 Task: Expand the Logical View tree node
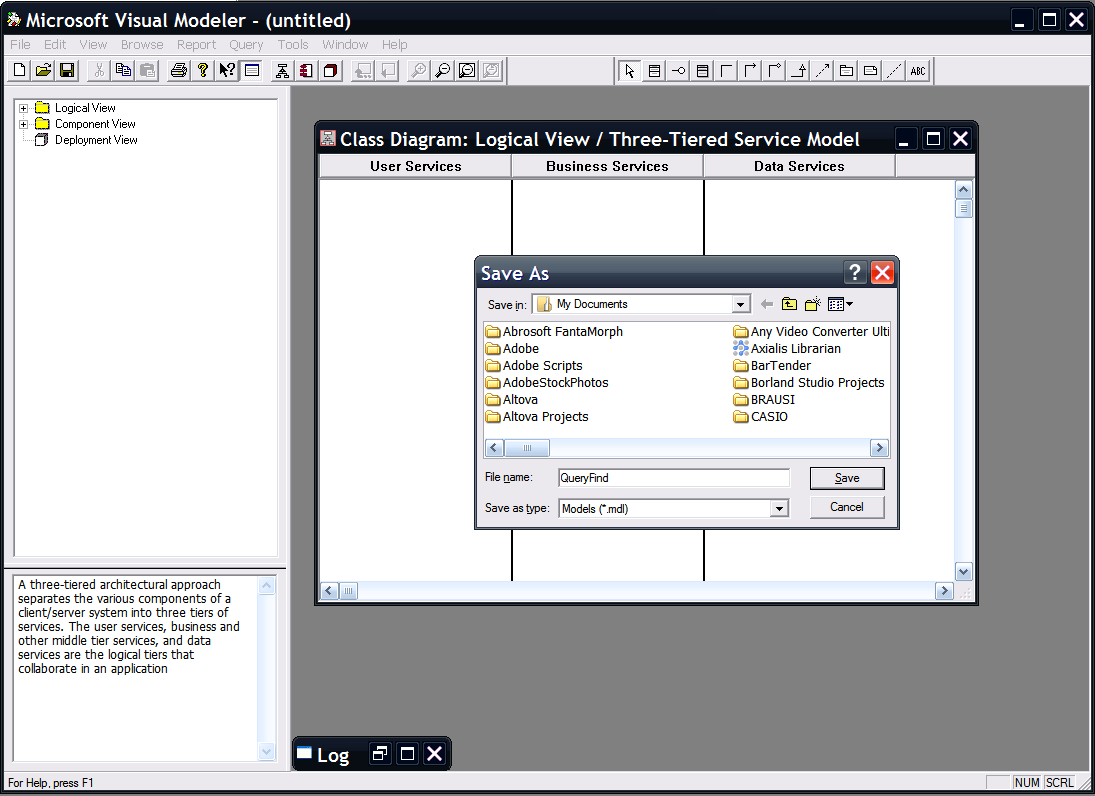click(x=24, y=108)
